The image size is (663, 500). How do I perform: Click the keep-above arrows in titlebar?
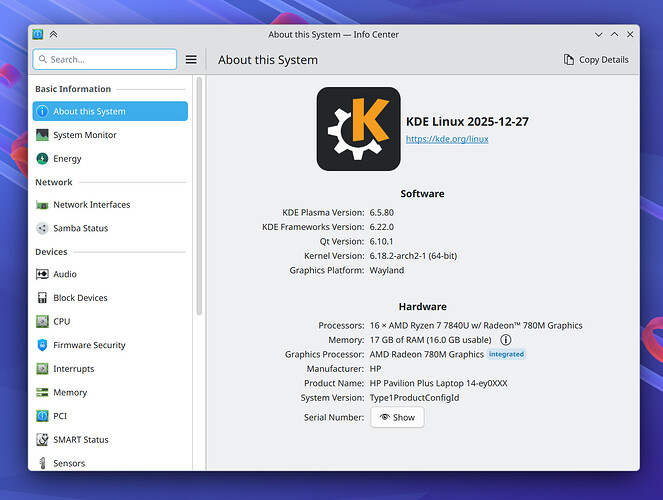pyautogui.click(x=54, y=35)
